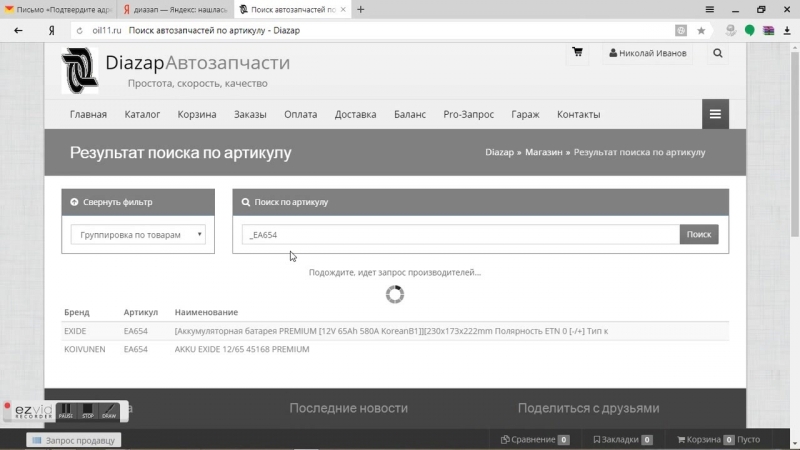Click the reader mode icon in address bar

[681, 31]
